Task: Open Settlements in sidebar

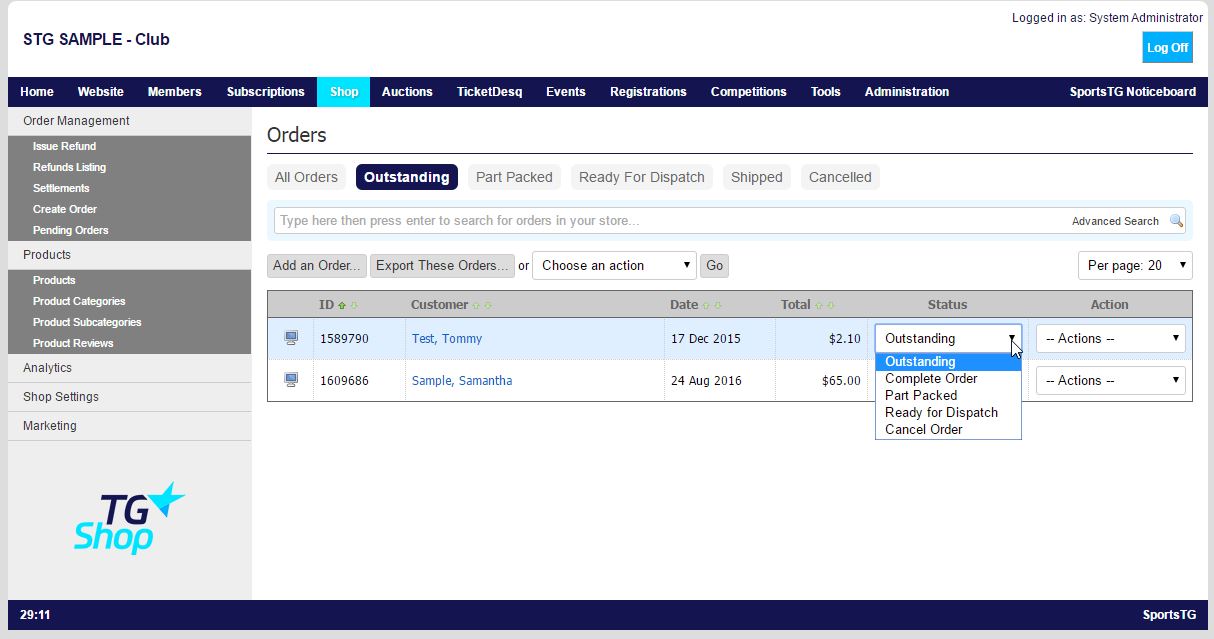Action: (61, 188)
